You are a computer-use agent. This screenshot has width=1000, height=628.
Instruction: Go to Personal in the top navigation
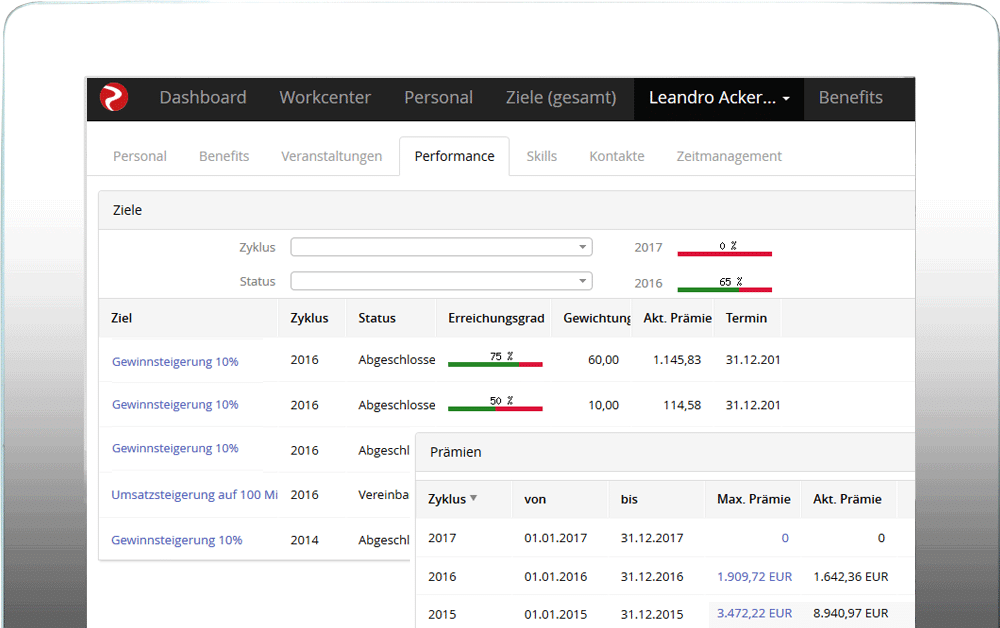click(439, 98)
